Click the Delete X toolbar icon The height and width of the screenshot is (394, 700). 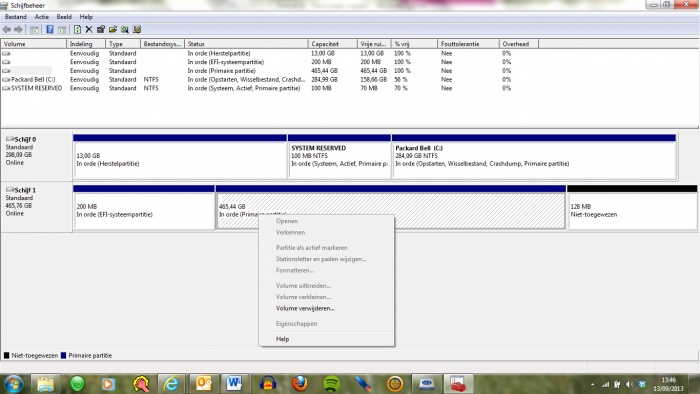(x=89, y=29)
